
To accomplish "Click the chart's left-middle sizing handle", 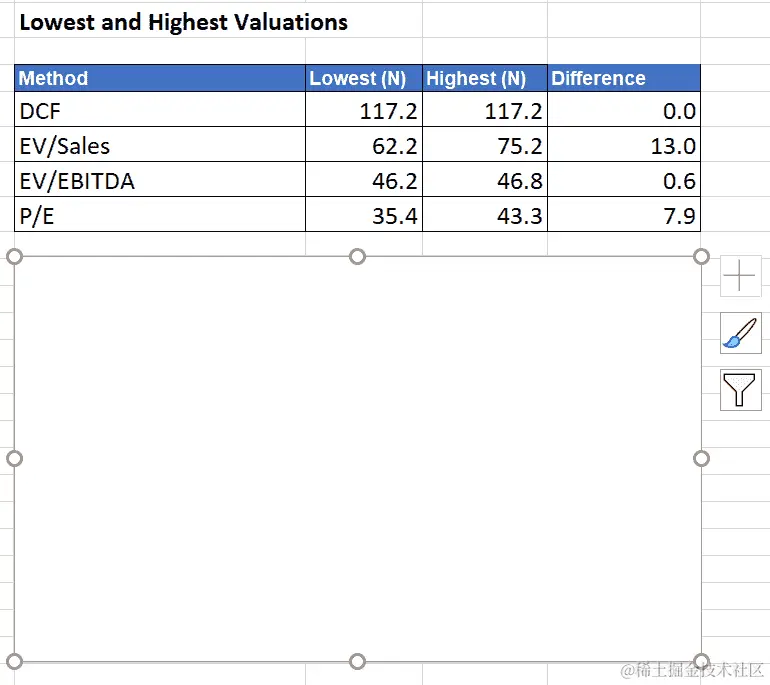I will (x=15, y=459).
